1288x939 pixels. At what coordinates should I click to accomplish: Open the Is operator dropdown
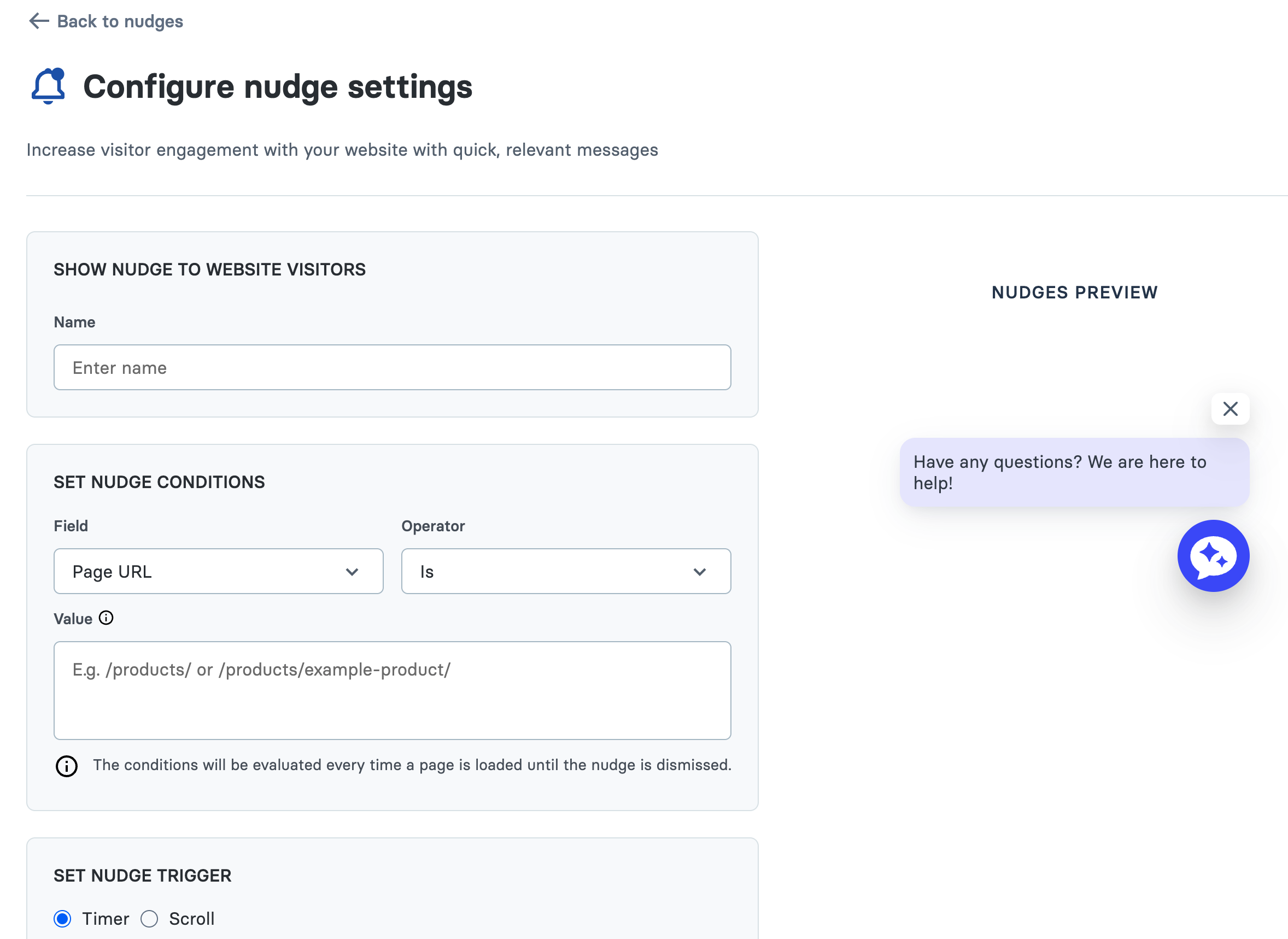566,571
